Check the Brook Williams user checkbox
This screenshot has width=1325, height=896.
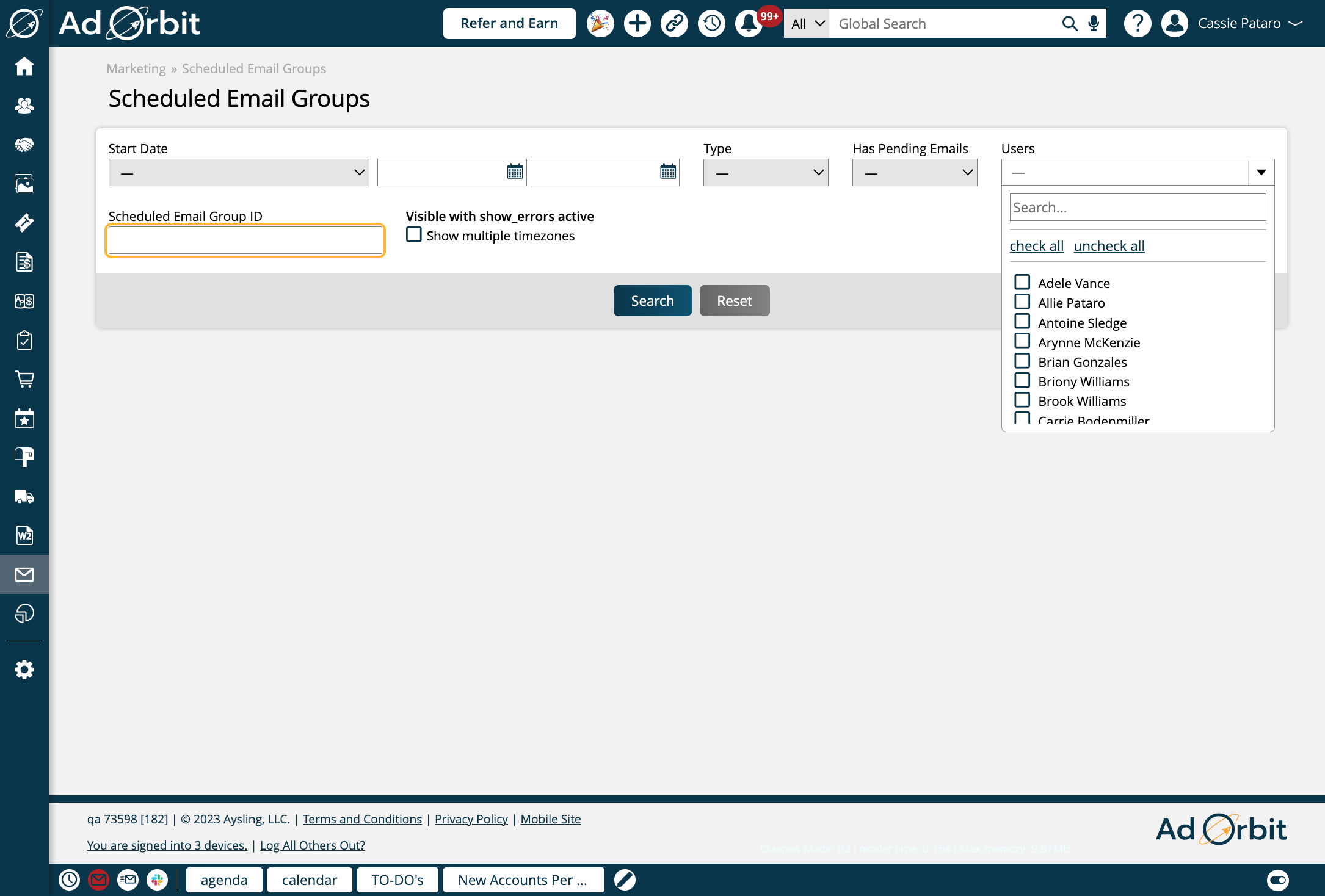1022,400
